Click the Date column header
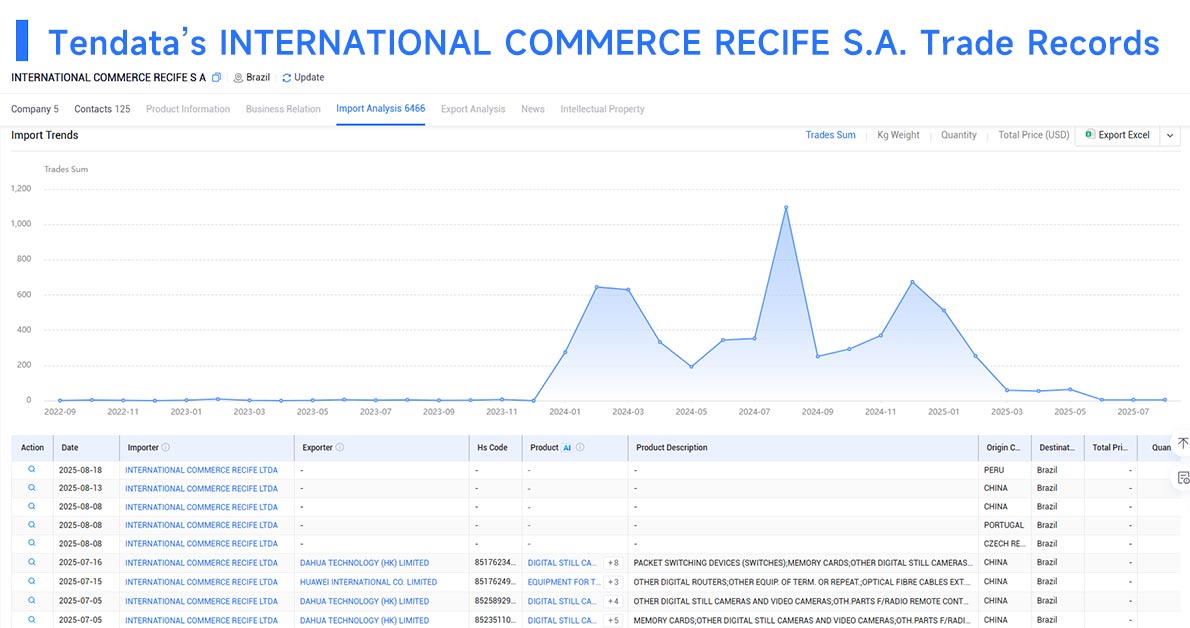This screenshot has height=628, width=1190. click(x=70, y=447)
